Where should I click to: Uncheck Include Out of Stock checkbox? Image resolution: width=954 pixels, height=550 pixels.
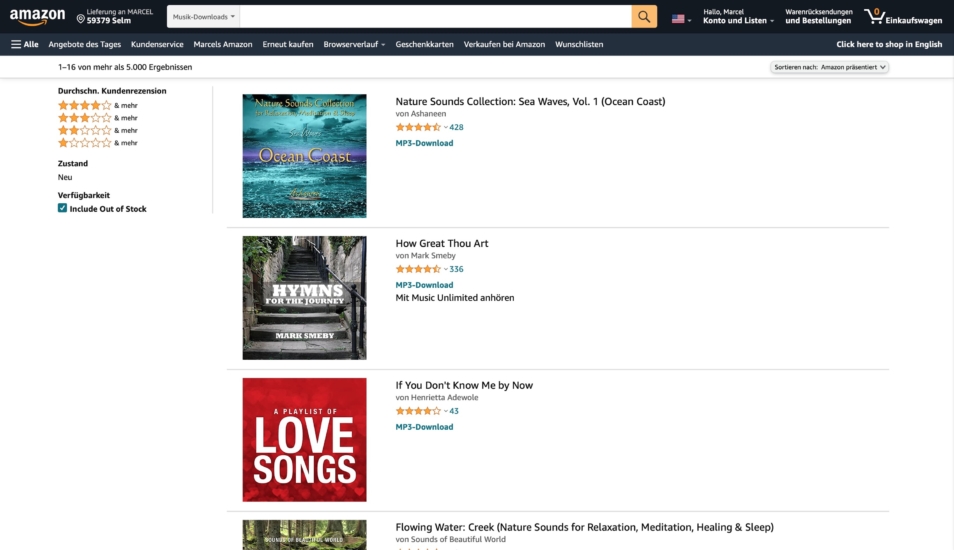pos(63,208)
